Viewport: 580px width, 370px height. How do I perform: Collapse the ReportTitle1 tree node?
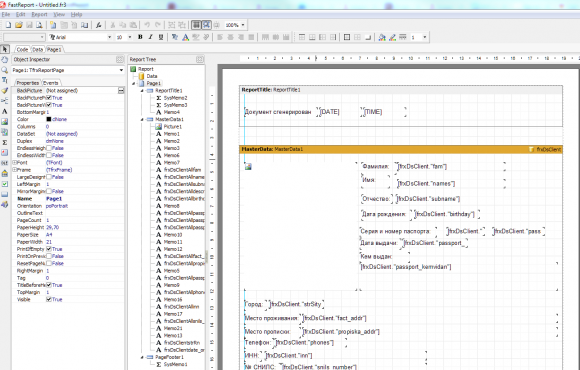tap(142, 91)
